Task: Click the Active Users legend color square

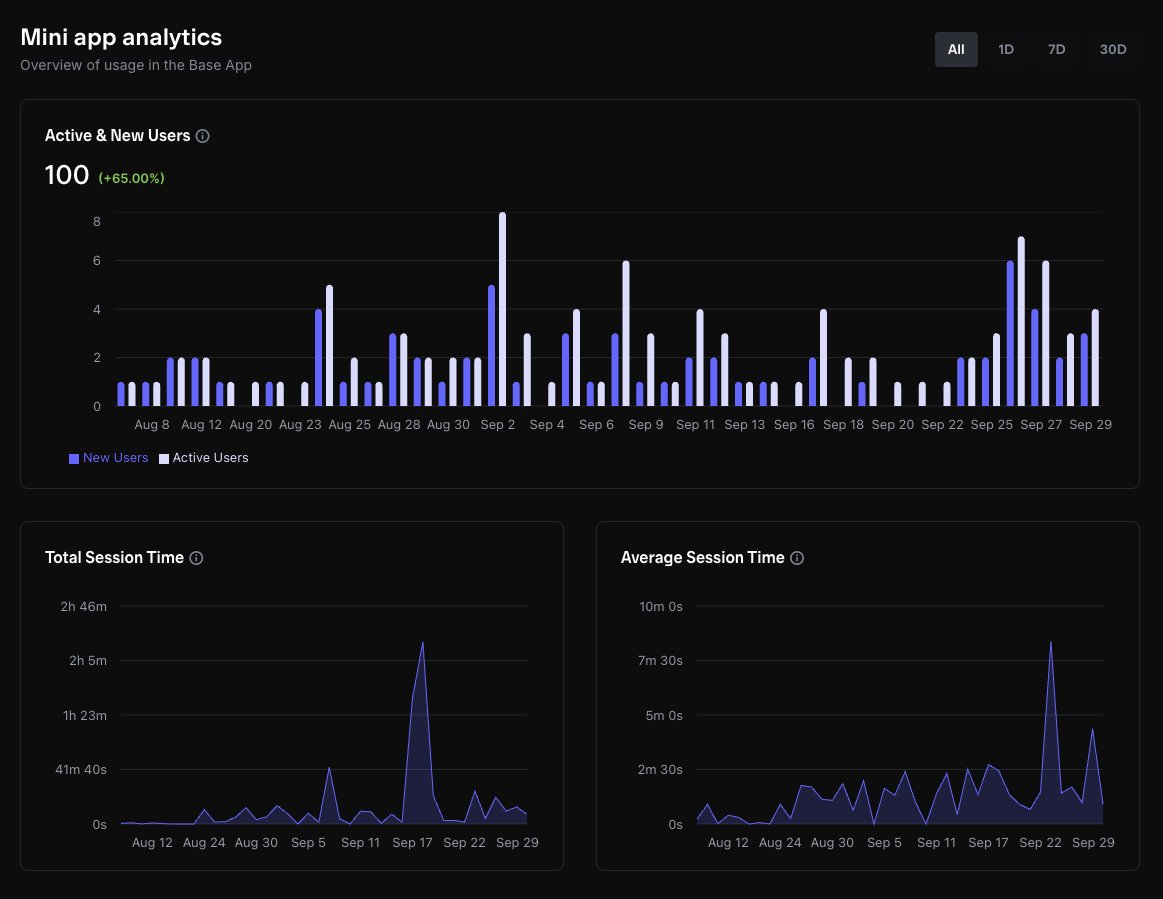Action: click(164, 458)
